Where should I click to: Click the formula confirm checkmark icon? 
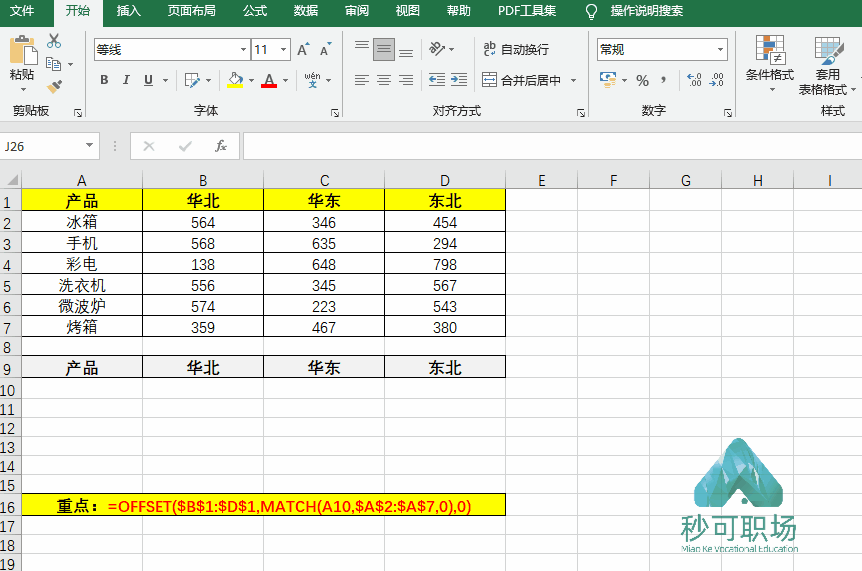pyautogui.click(x=185, y=146)
